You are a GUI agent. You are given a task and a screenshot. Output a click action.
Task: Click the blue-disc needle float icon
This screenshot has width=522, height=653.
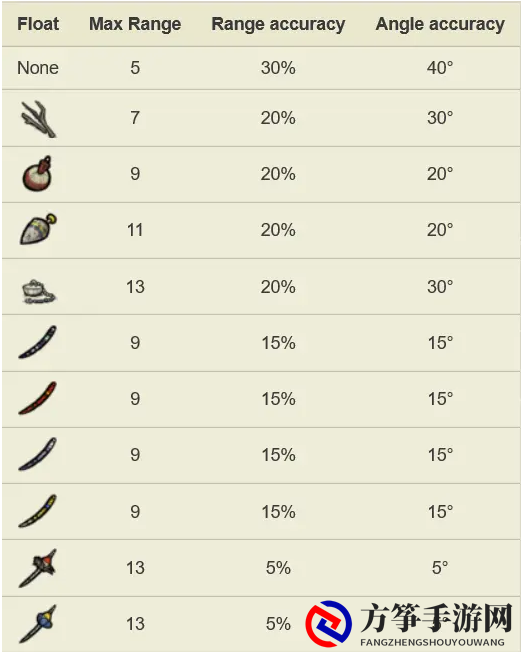[x=38, y=624]
